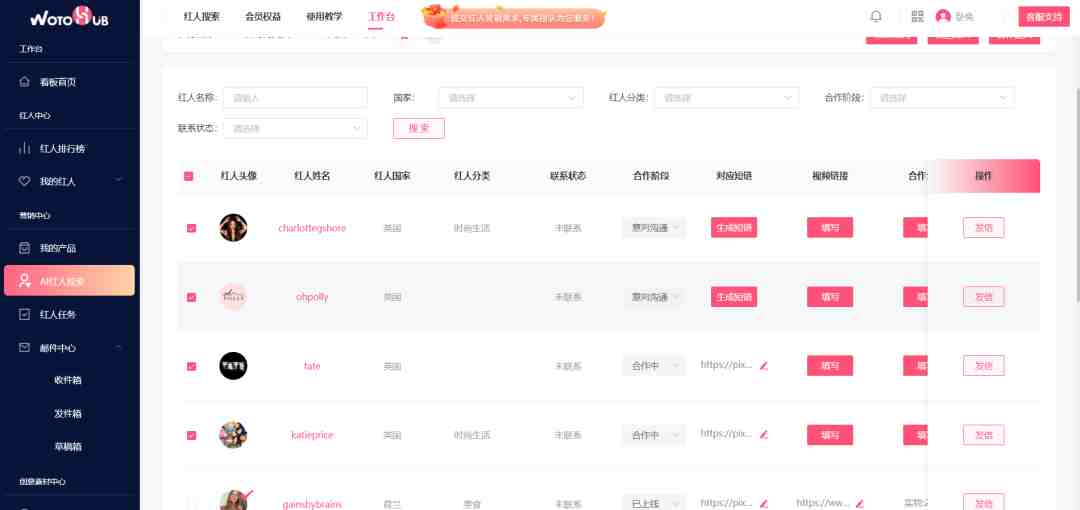Change 合作中 stage dropdown for tate

click(x=654, y=365)
